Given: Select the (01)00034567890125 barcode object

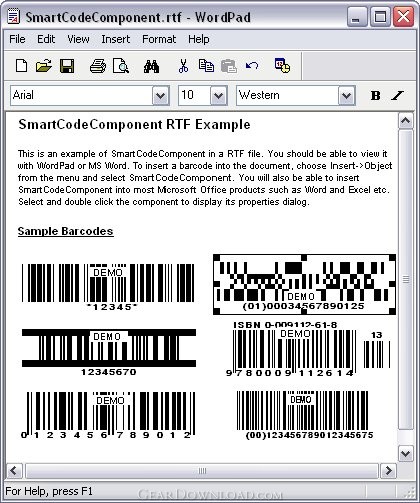Looking at the screenshot, I should click(304, 284).
